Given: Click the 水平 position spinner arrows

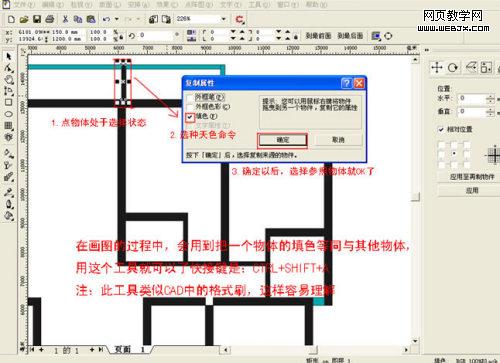Looking at the screenshot, I should [x=490, y=98].
